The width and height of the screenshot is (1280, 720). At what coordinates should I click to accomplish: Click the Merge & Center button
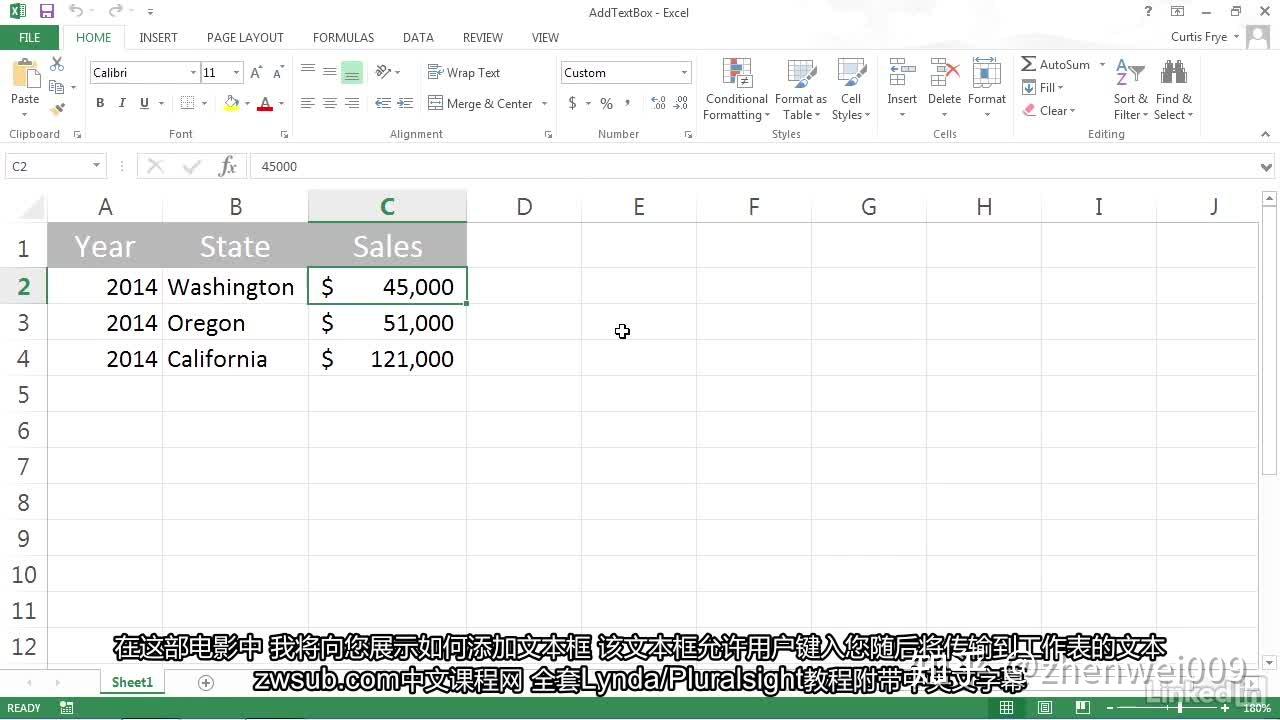coord(487,103)
